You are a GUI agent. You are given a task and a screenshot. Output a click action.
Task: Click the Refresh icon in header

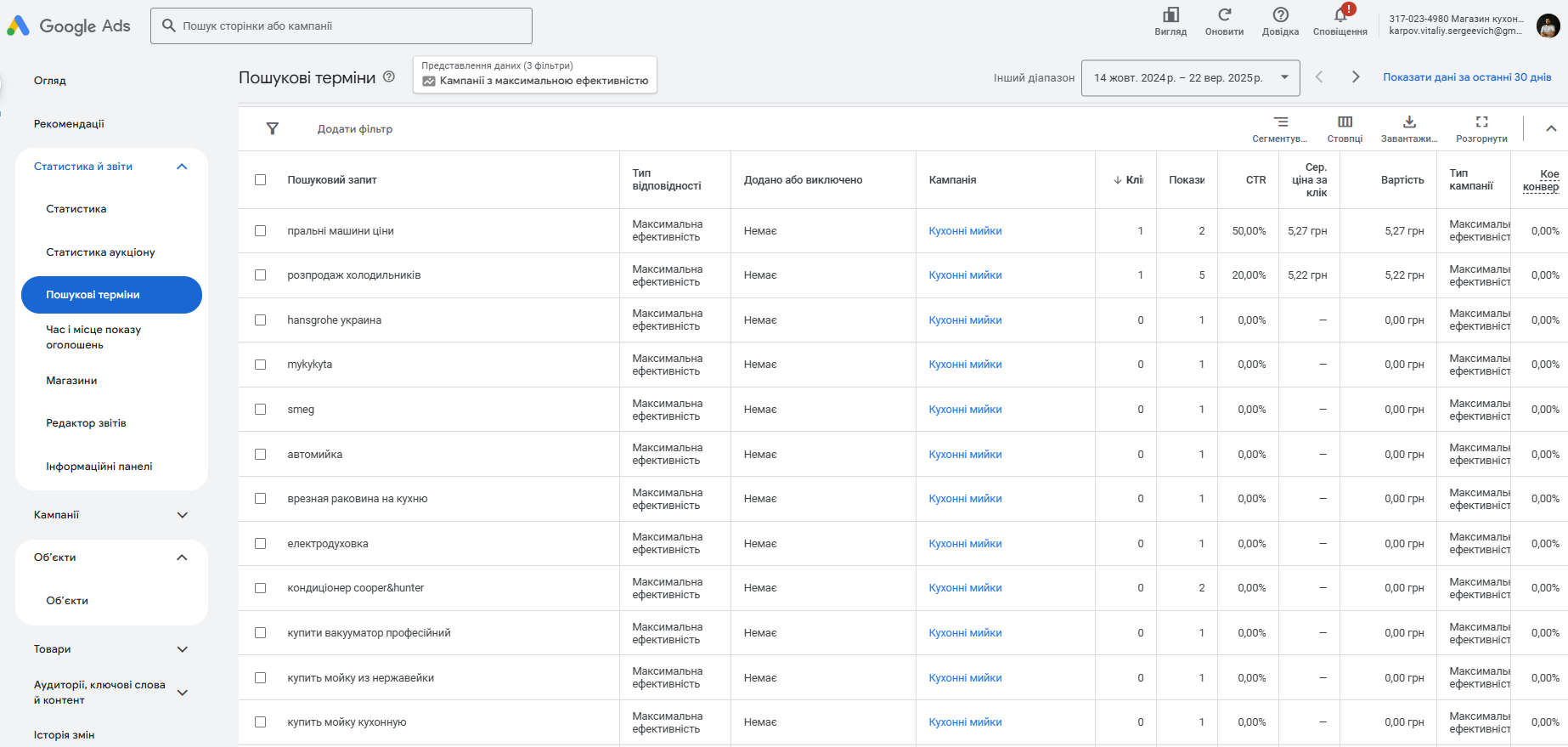click(1224, 15)
